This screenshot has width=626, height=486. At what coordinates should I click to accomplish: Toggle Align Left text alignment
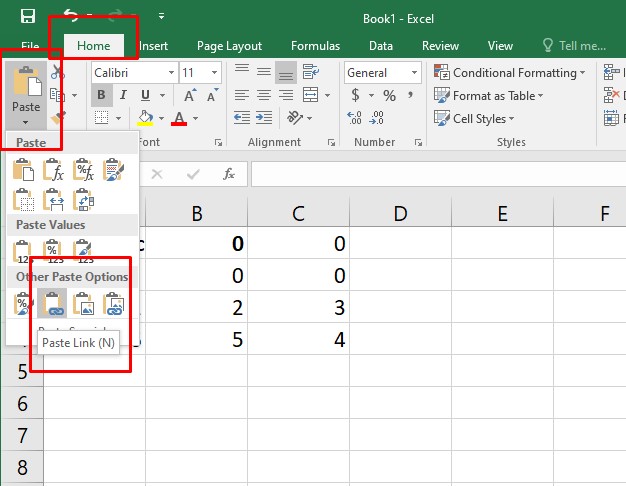242,95
